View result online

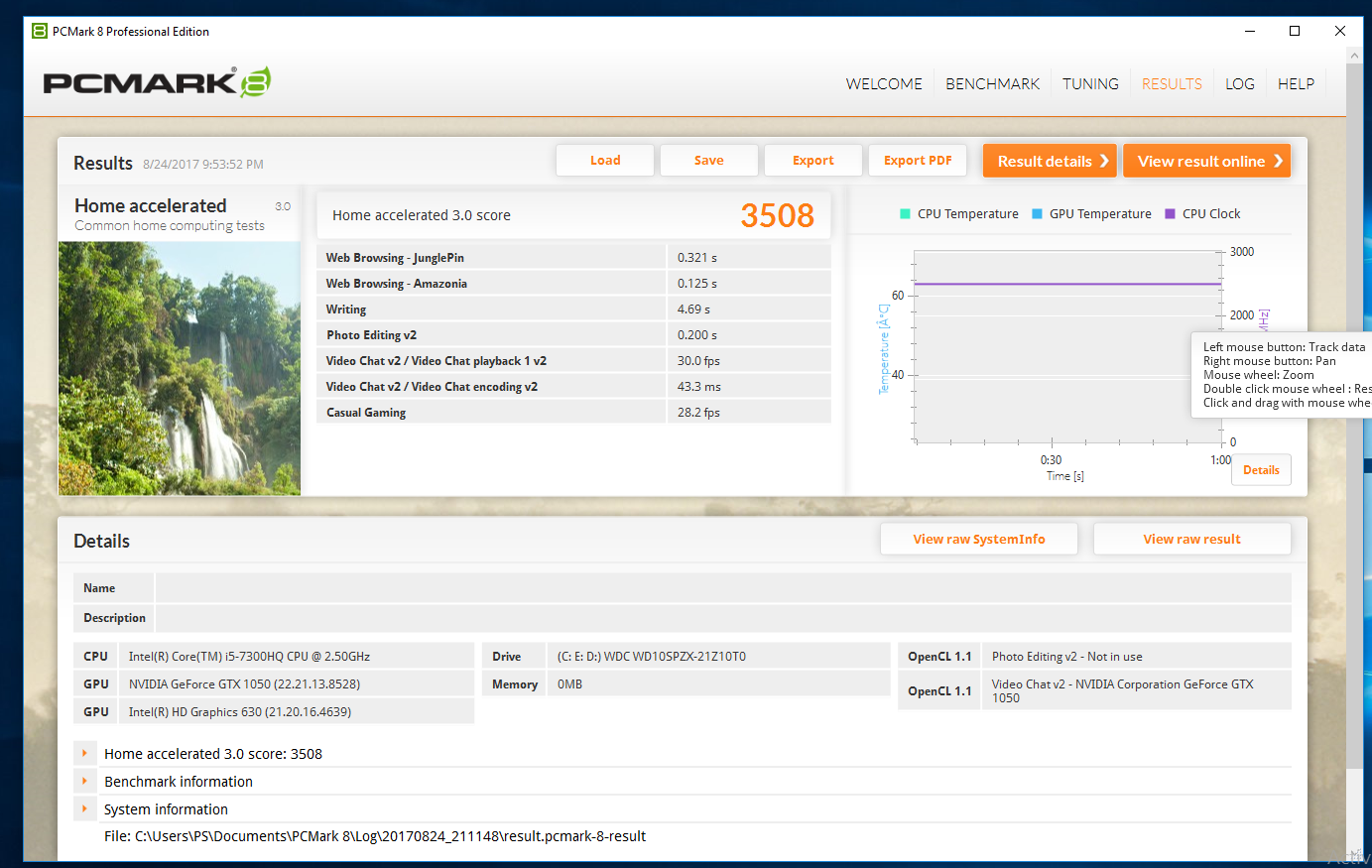[1206, 161]
